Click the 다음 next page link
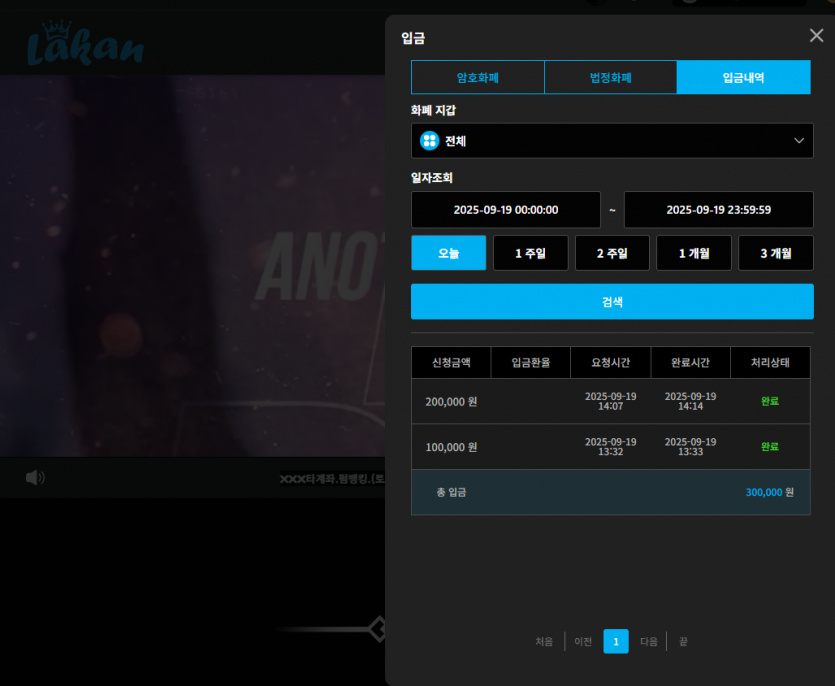This screenshot has width=835, height=686. click(649, 642)
